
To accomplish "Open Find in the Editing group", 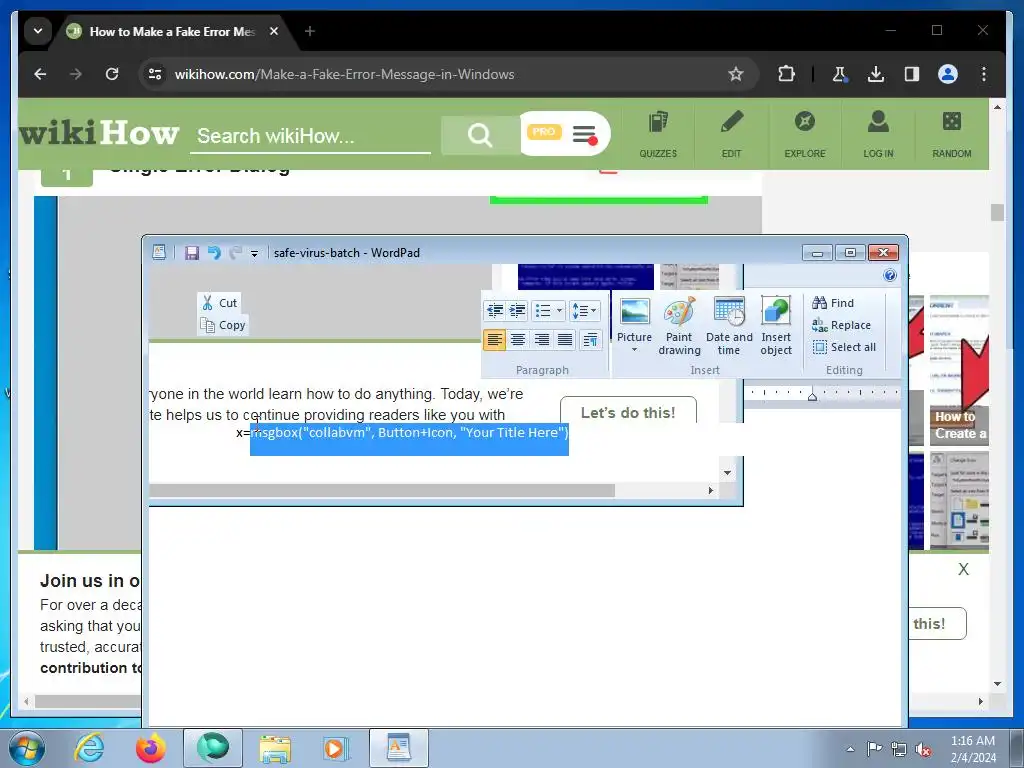I will coord(833,302).
